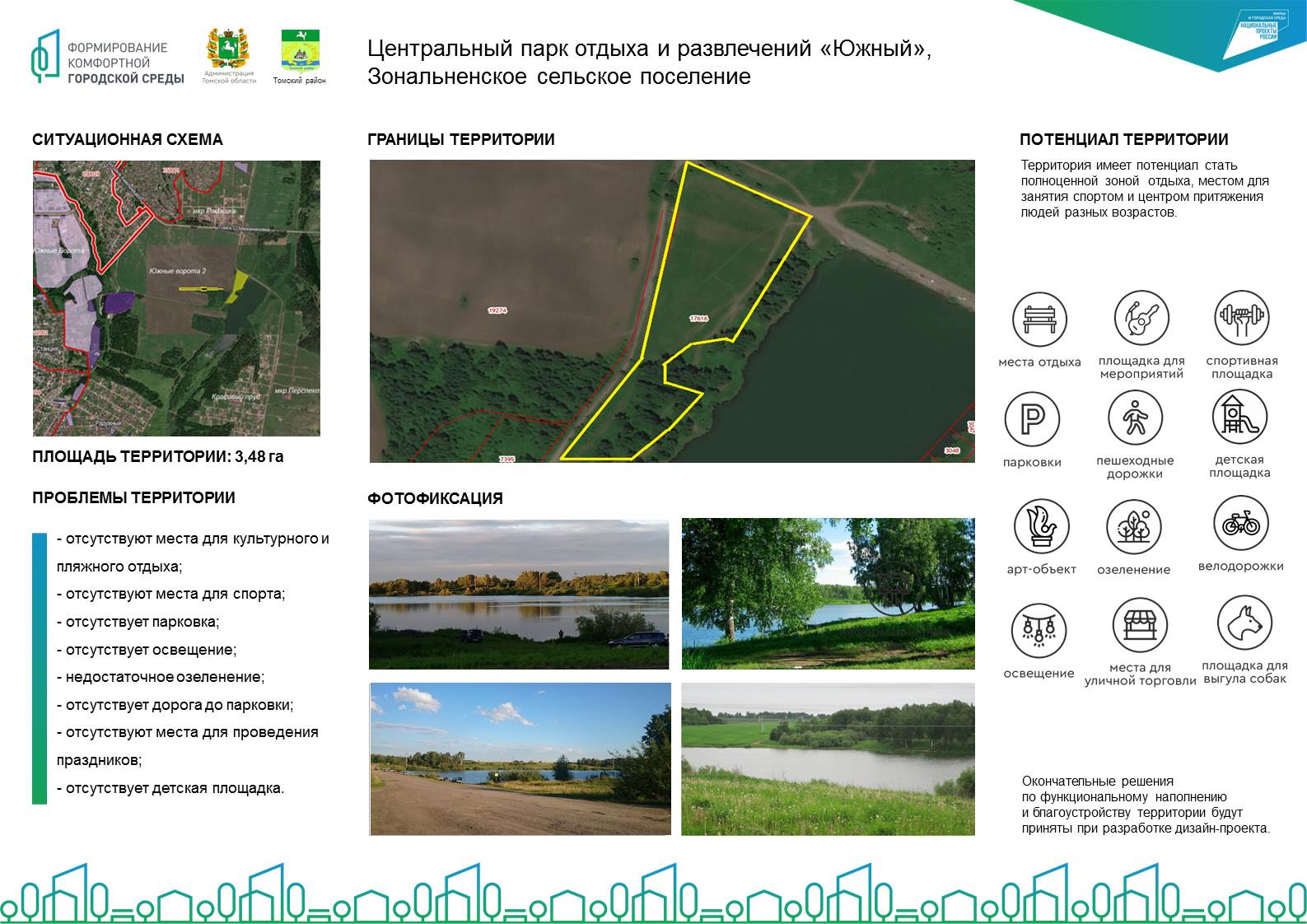Click the parking P icon
This screenshot has width=1307, height=924.
pyautogui.click(x=1032, y=420)
